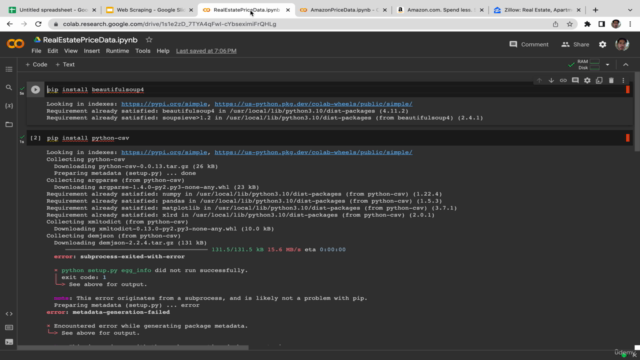
Task: Expand the RAM and Disk runtime dropdown
Action: (607, 64)
